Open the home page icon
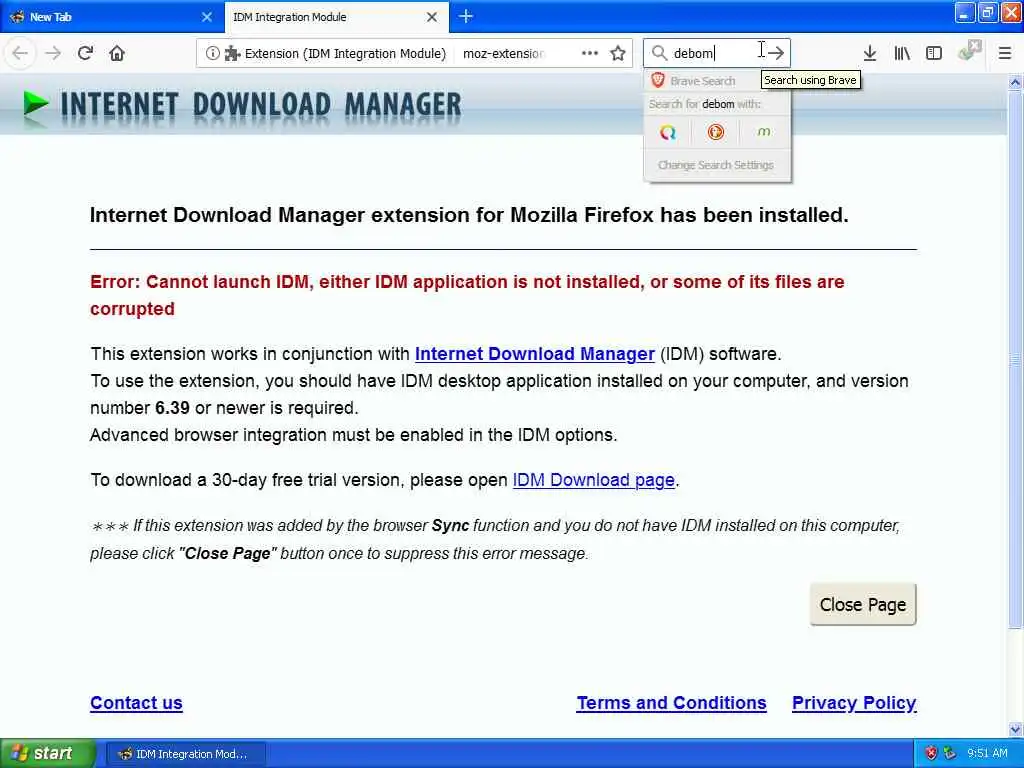The height and width of the screenshot is (768, 1024). (x=117, y=53)
